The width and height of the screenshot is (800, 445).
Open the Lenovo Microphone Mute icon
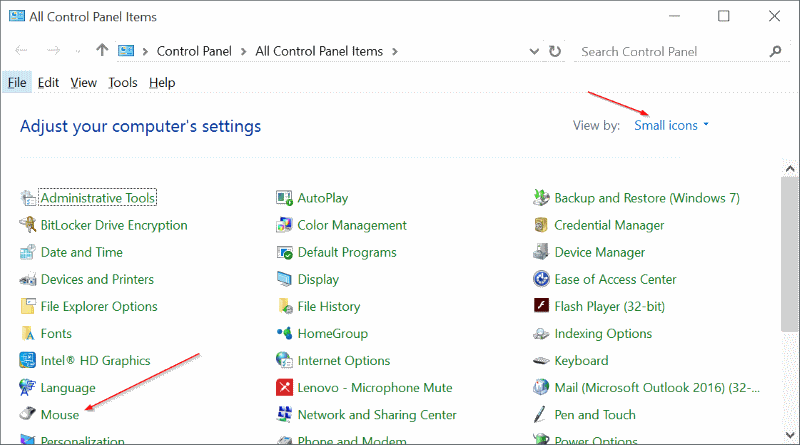tap(284, 387)
